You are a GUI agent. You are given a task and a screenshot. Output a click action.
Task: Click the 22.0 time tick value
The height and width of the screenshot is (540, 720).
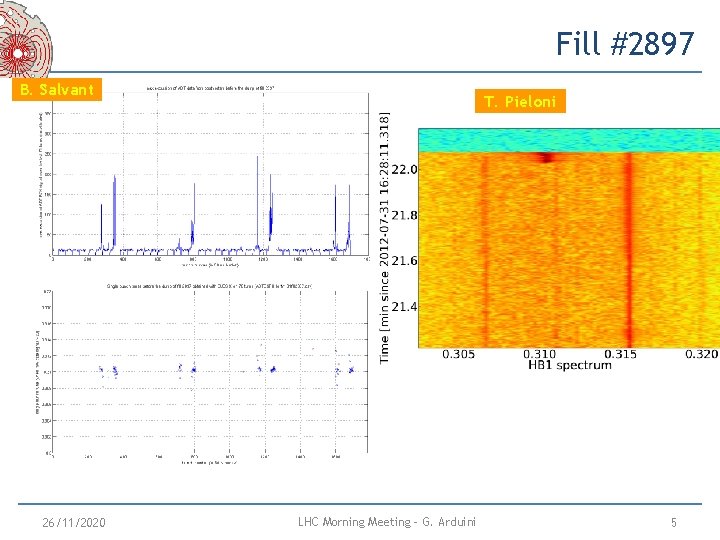click(x=405, y=169)
